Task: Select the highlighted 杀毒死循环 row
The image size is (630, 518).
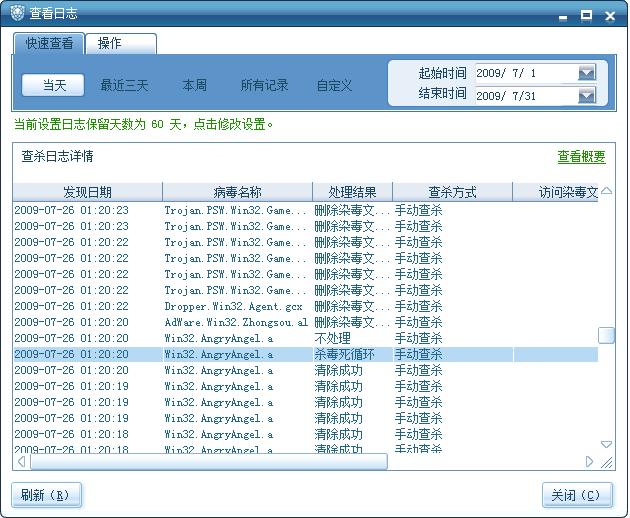Action: 306,354
